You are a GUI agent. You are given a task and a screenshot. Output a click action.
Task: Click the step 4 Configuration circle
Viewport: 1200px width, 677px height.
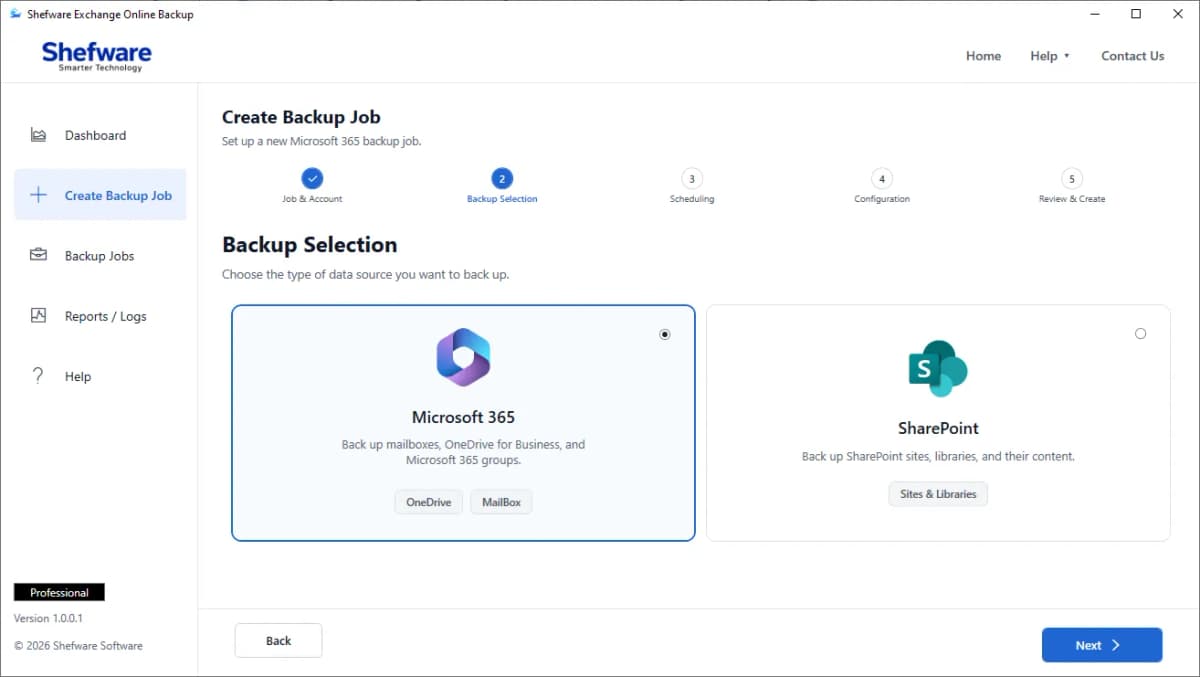881,179
